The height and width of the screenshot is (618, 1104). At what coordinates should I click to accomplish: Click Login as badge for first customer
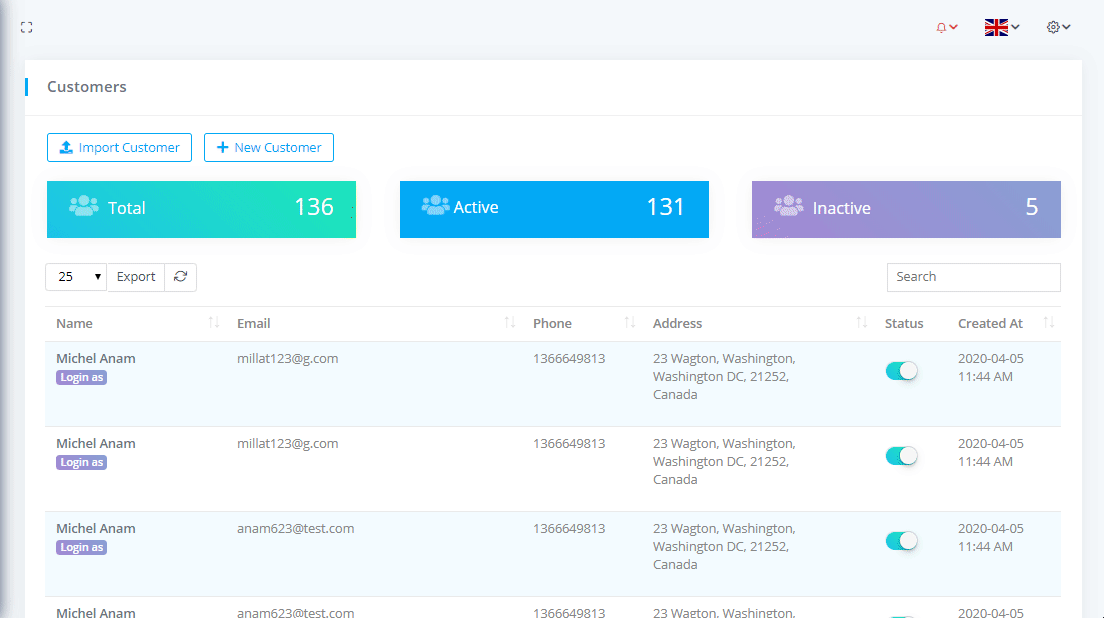(81, 378)
